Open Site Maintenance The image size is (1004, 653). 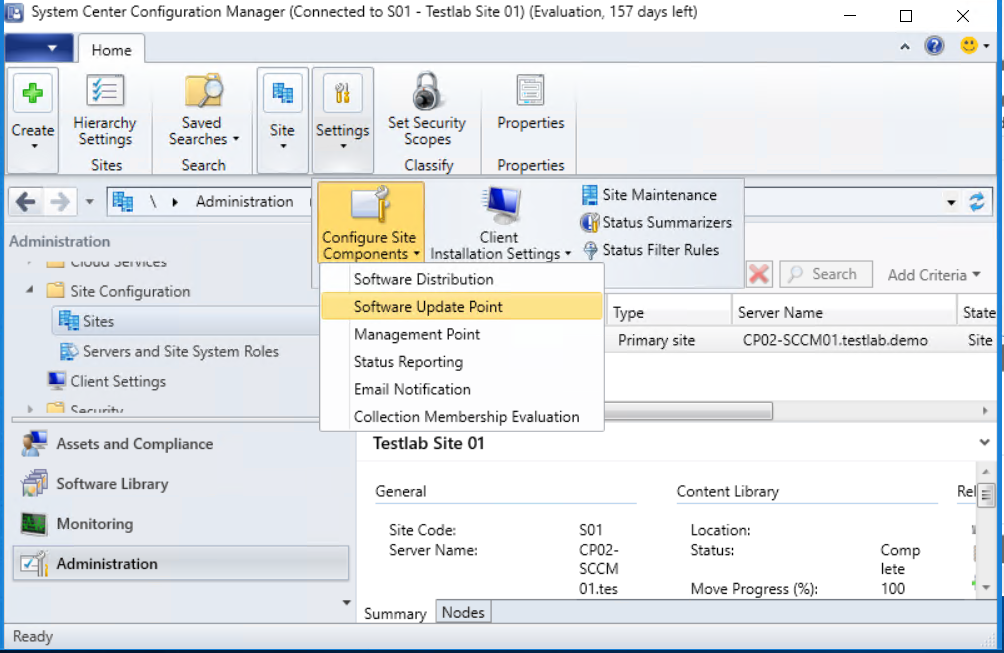click(650, 195)
